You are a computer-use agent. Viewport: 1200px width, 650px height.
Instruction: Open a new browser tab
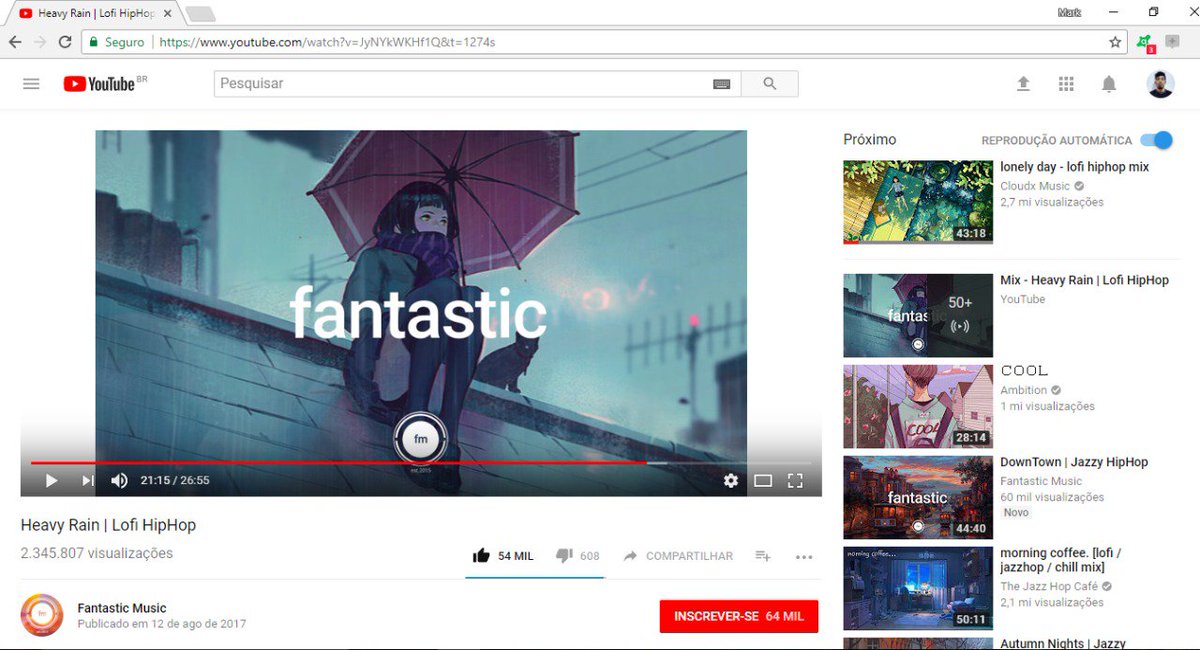click(x=200, y=14)
